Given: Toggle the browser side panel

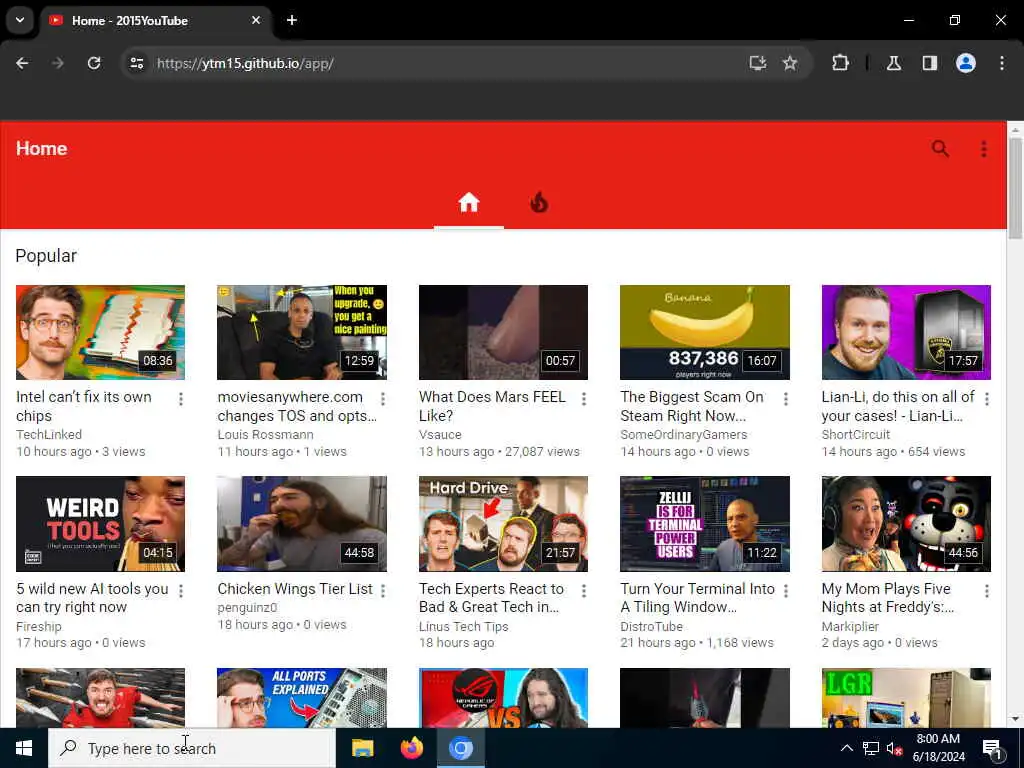Looking at the screenshot, I should tap(930, 63).
